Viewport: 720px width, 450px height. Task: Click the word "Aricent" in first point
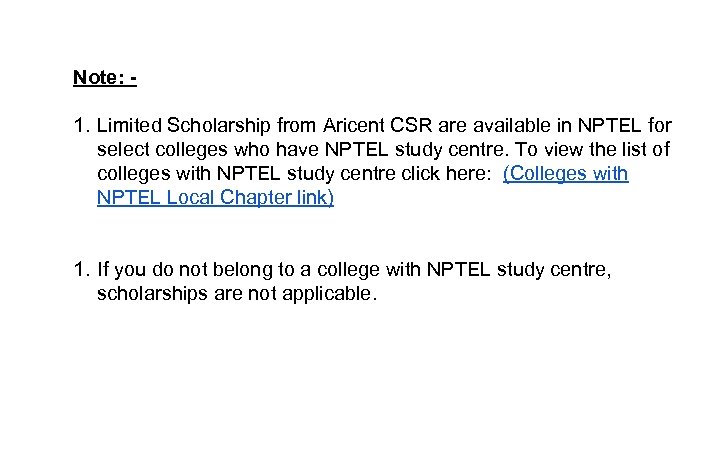point(357,126)
